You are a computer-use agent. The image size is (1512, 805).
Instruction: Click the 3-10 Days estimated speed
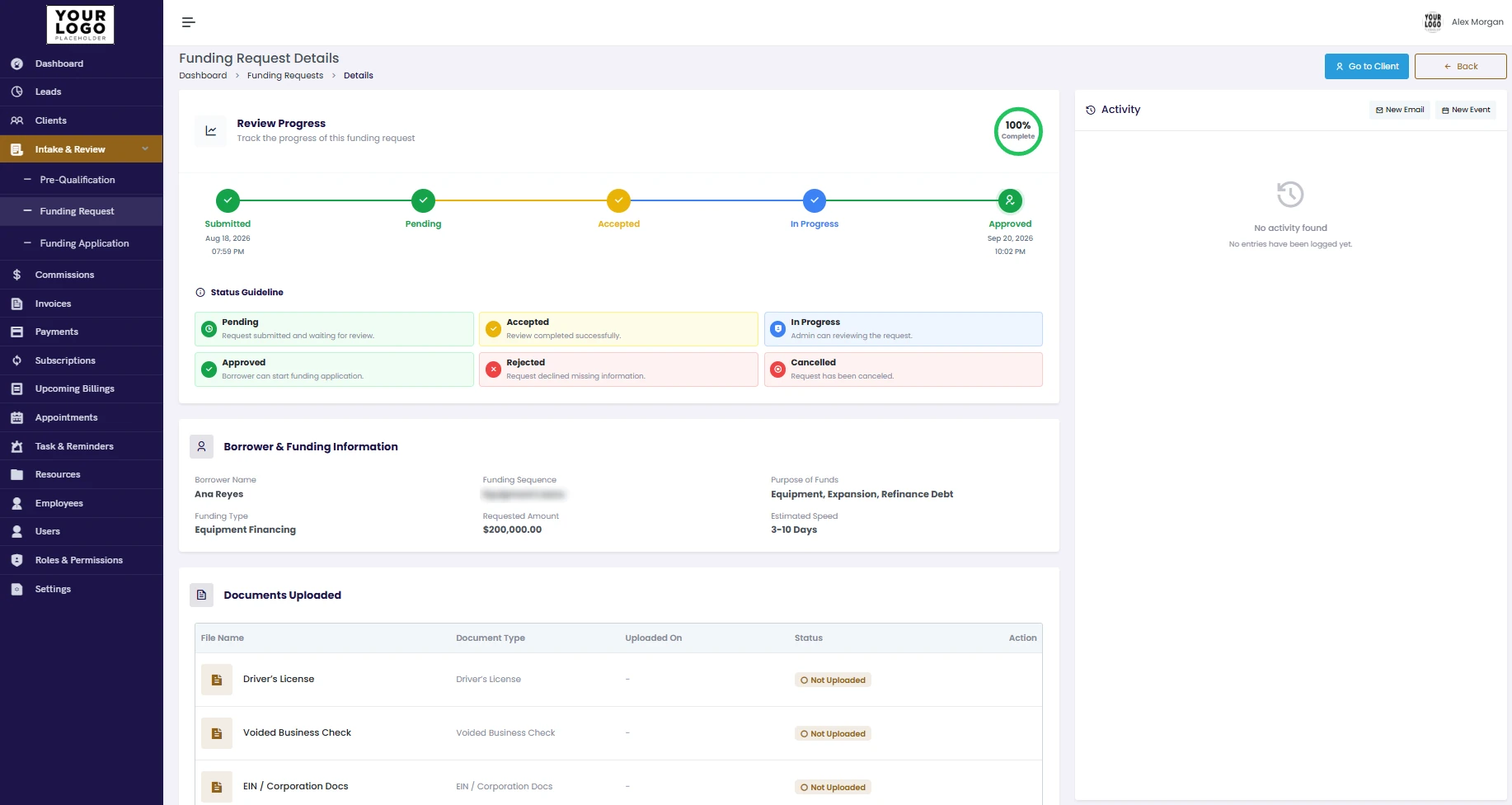[x=794, y=530]
